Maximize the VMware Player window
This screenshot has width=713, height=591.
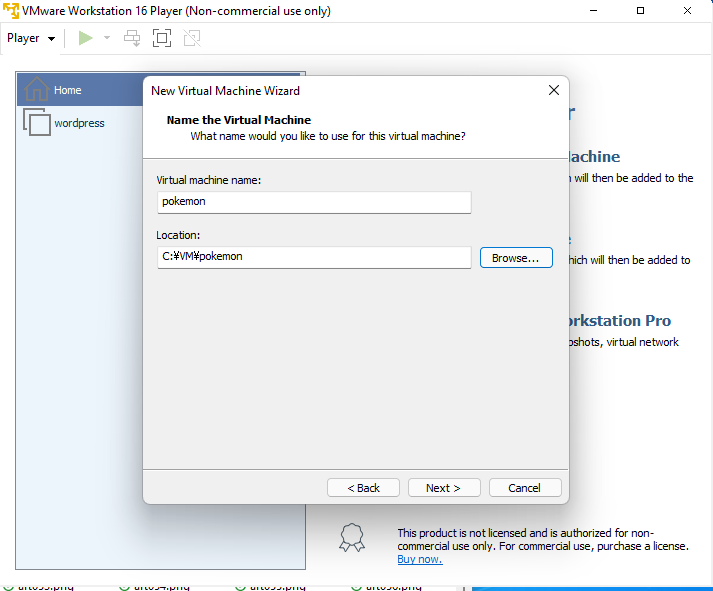640,10
